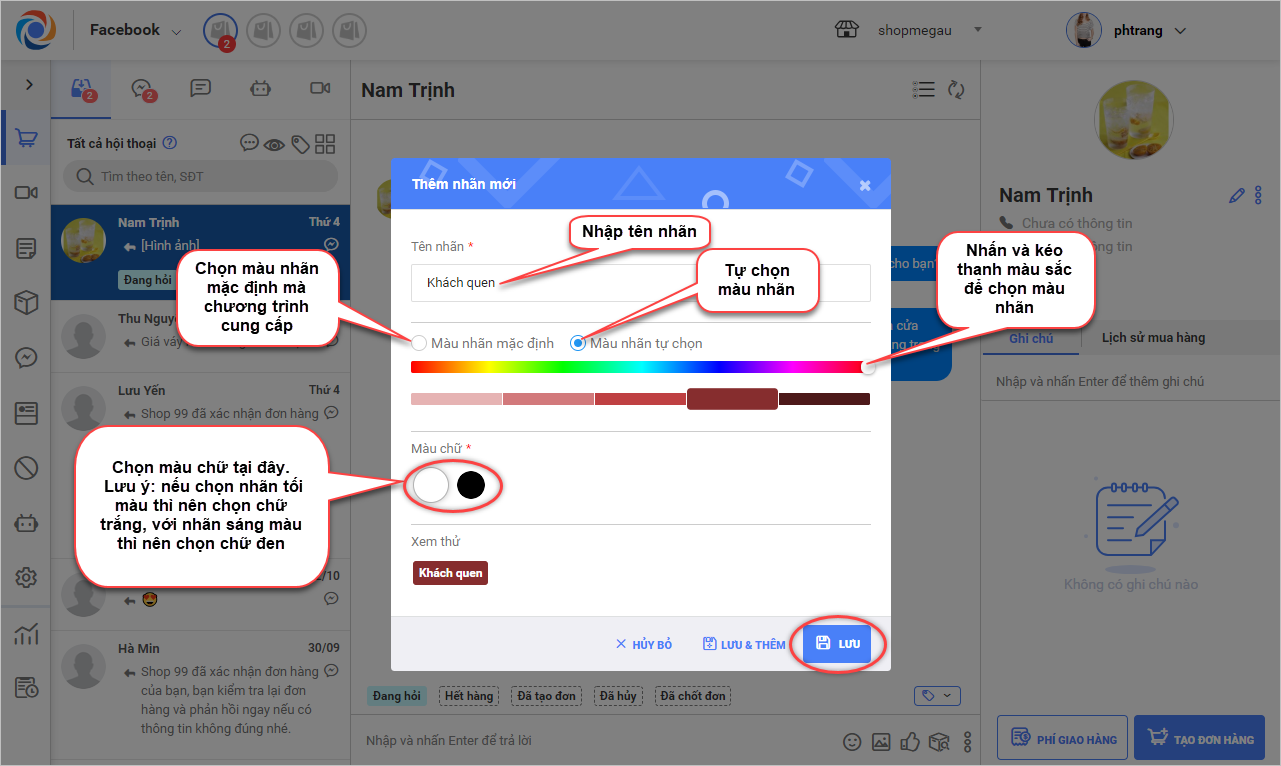Click the checklist icon in Nam Trịnh chat header
The width and height of the screenshot is (1281, 766).
pyautogui.click(x=924, y=90)
